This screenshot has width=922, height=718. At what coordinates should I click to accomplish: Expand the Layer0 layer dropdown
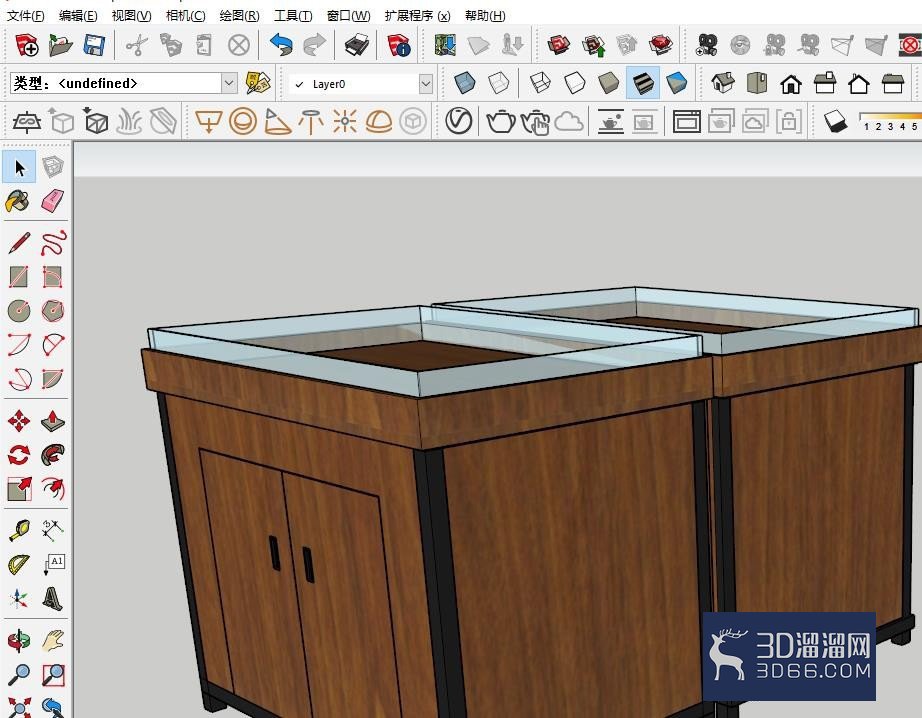426,84
